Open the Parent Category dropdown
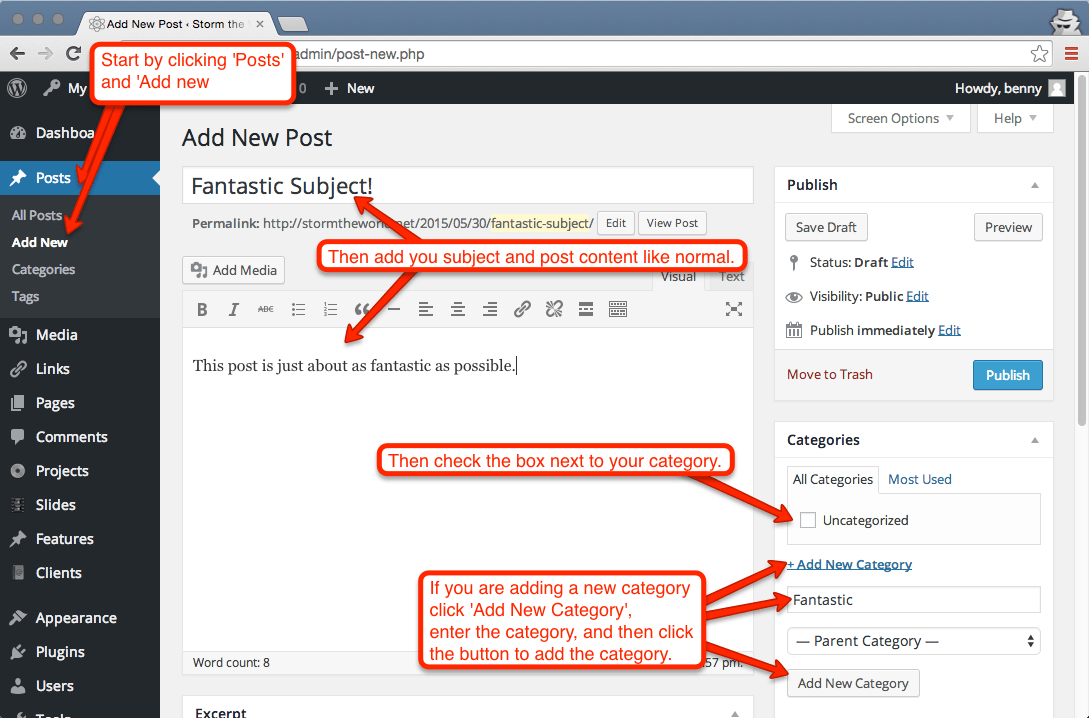 pos(912,640)
